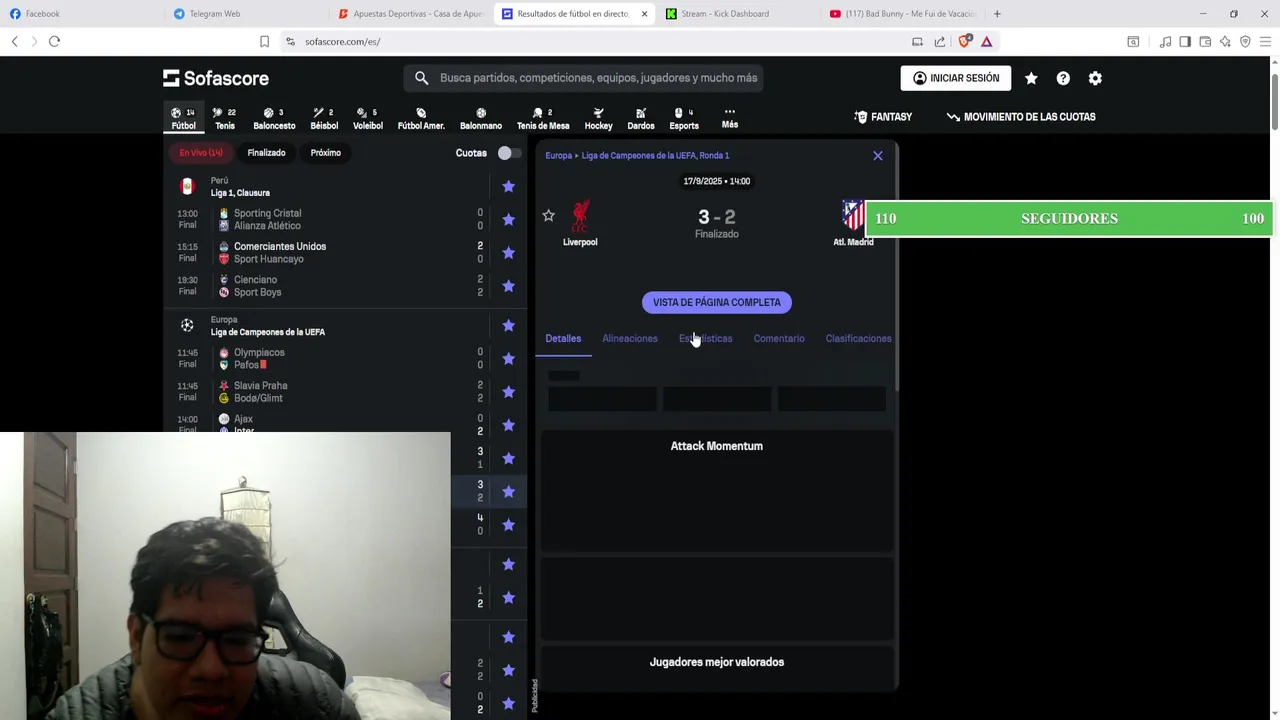Open the Liverpool team logo
1280x720 pixels.
[x=580, y=215]
